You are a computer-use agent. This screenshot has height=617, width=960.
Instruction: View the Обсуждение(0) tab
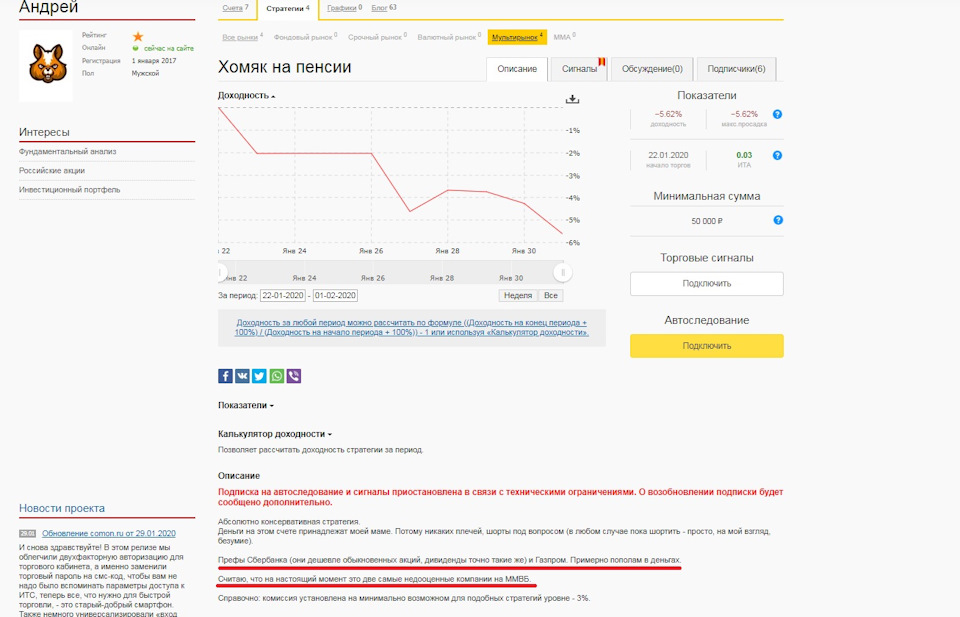[652, 69]
